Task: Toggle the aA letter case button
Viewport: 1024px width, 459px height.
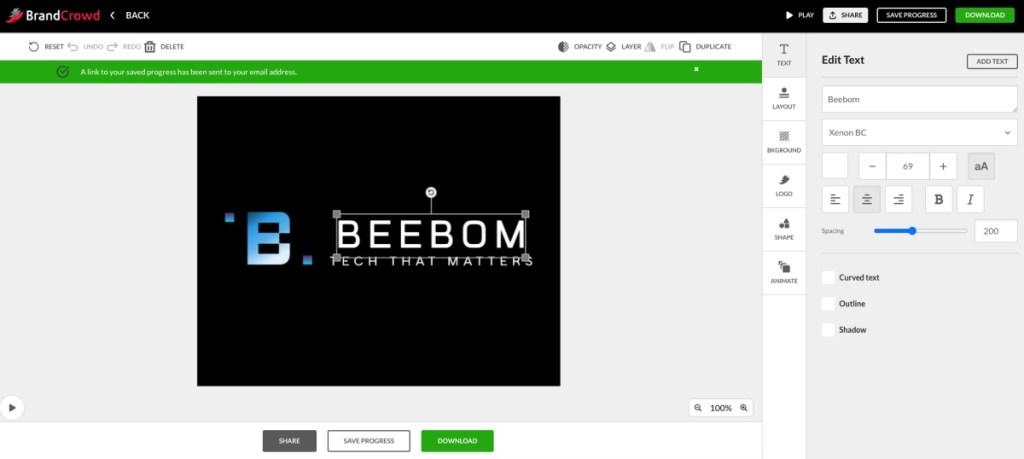Action: pos(981,166)
